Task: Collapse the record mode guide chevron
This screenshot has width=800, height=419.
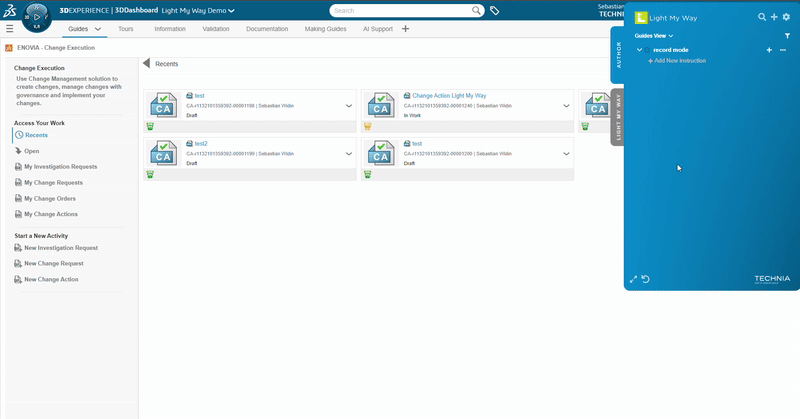Action: pyautogui.click(x=639, y=50)
